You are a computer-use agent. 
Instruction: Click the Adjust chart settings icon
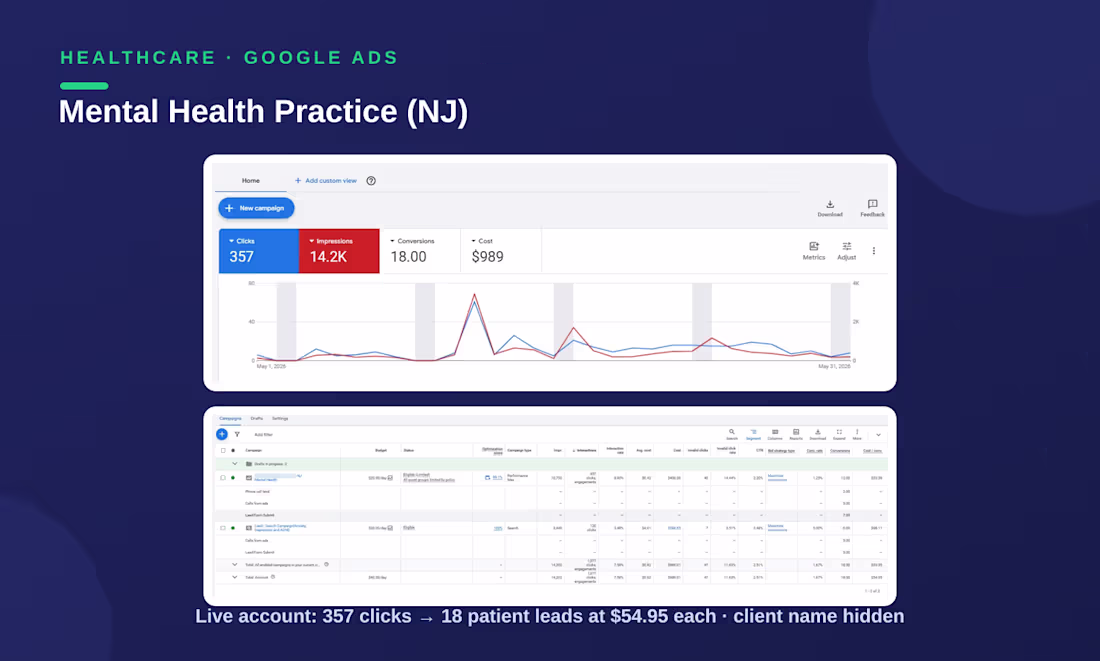click(847, 246)
